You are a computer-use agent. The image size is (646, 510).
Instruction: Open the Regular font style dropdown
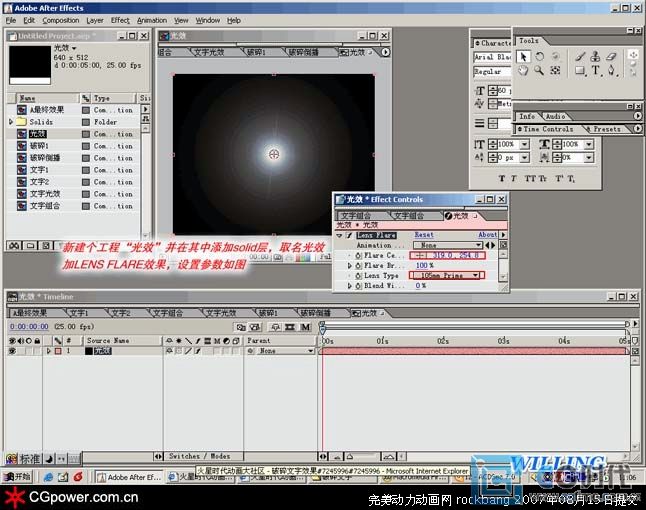492,72
